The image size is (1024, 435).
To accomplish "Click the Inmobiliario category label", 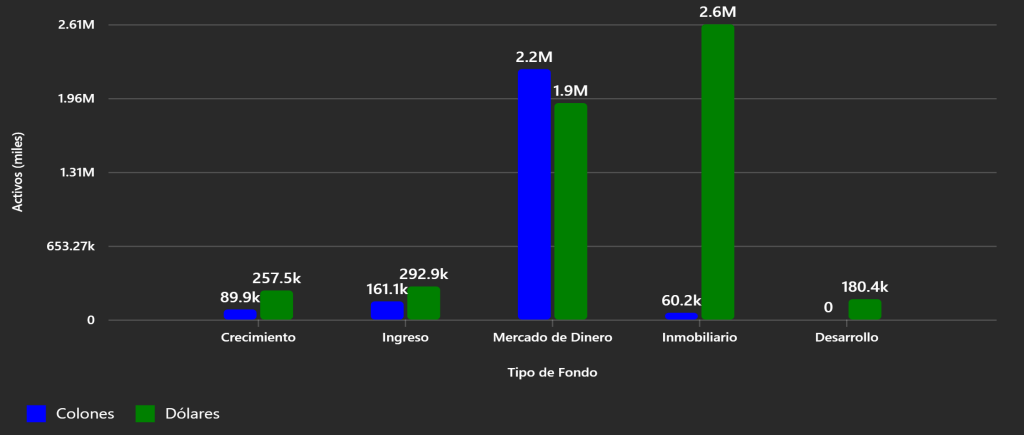I will tap(699, 338).
